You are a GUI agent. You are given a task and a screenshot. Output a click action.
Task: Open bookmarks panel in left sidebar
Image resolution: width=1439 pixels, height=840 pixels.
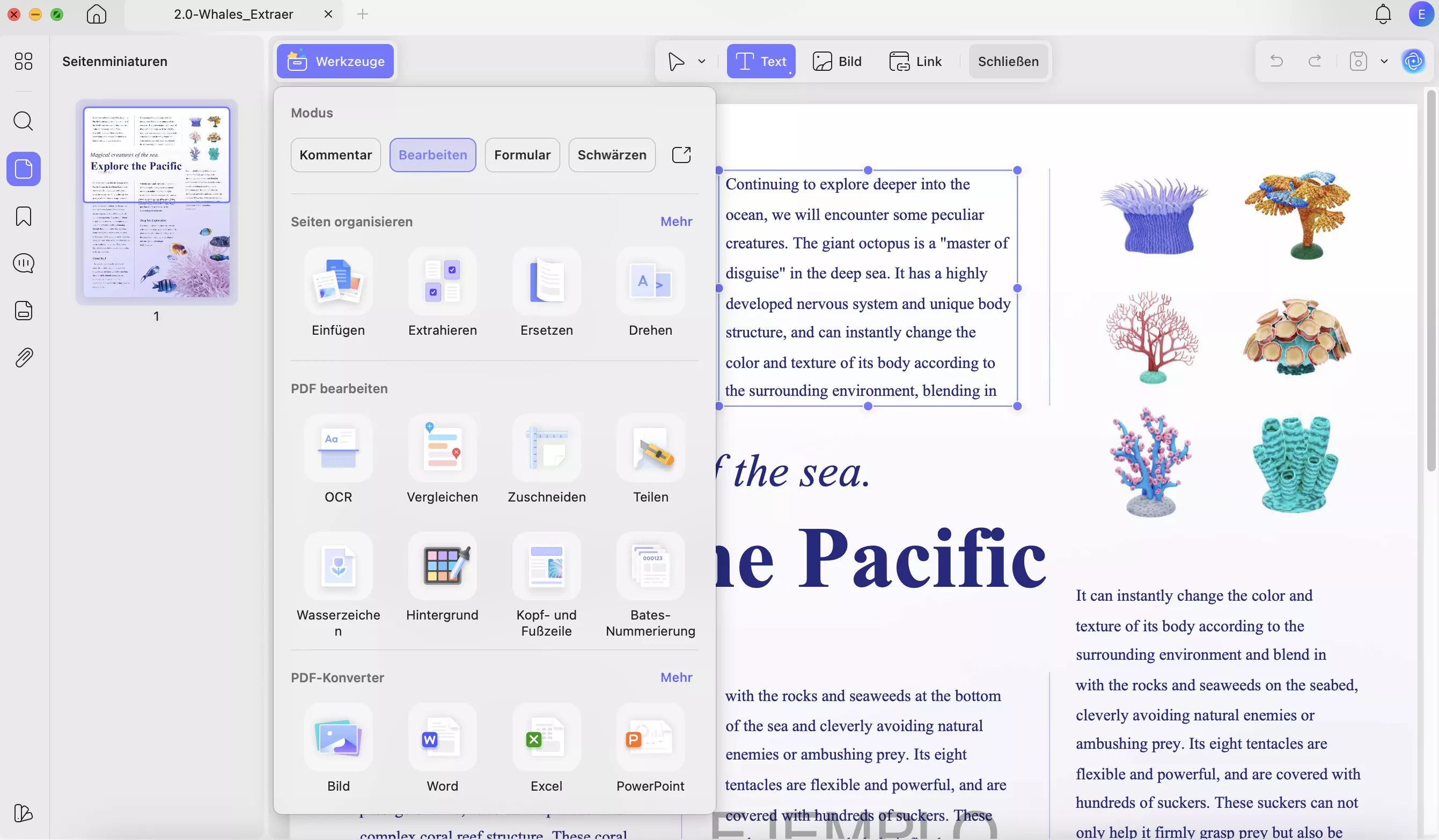(24, 216)
